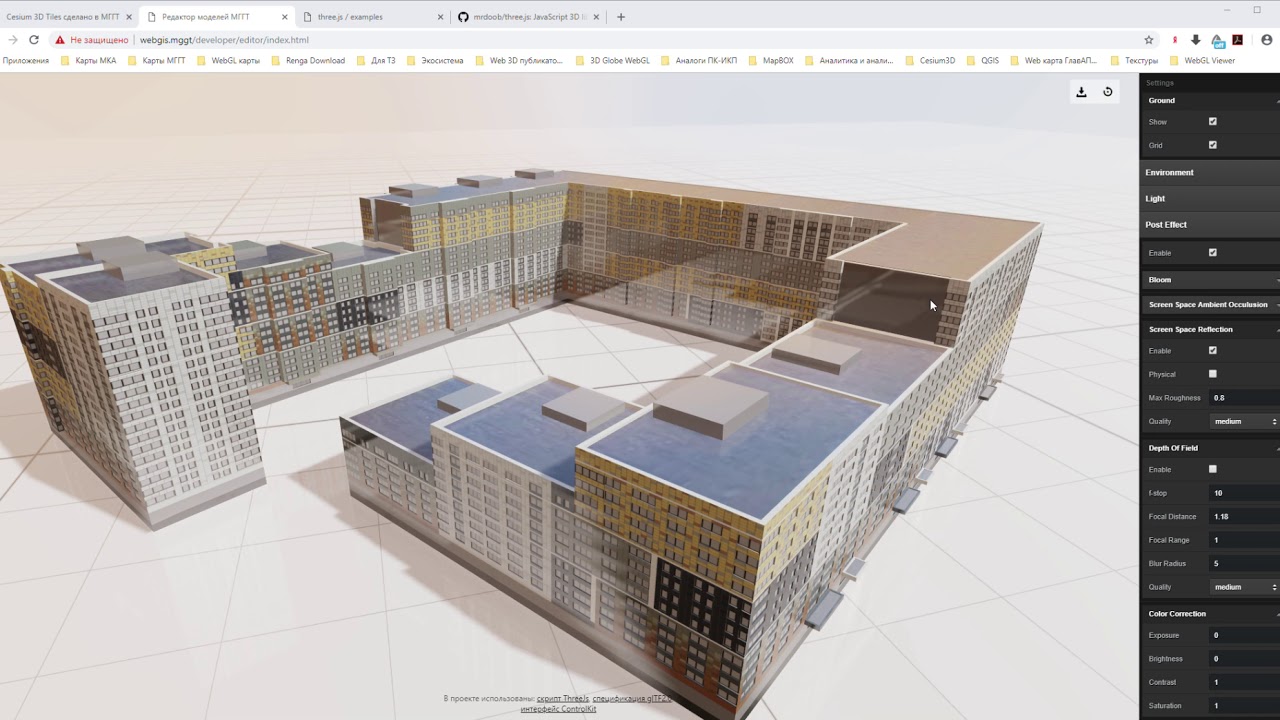Edit the Focal Distance value field
Screen dimensions: 1280x720
[1244, 516]
